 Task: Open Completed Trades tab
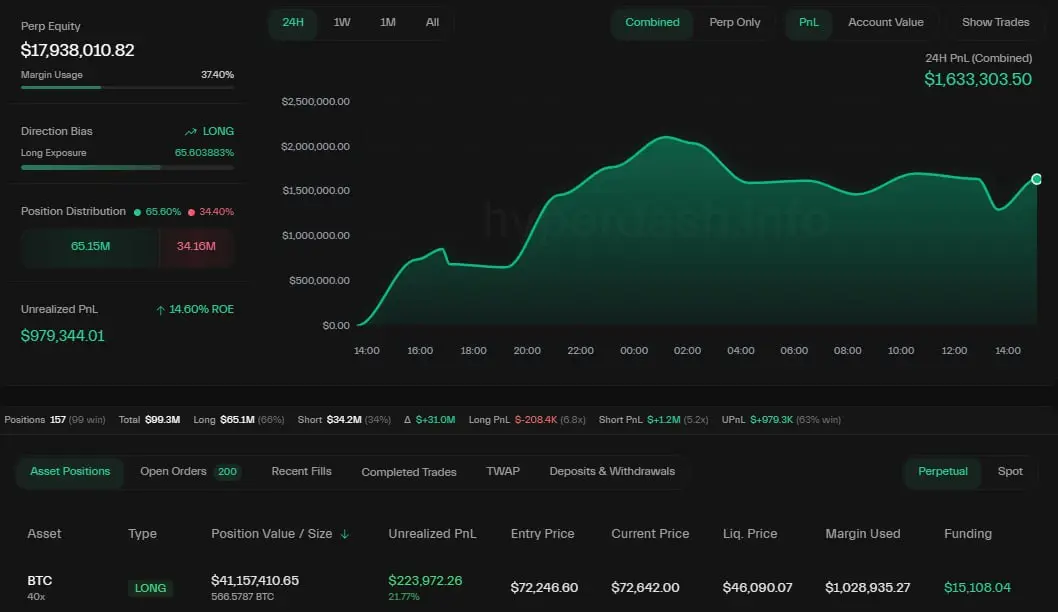[409, 472]
